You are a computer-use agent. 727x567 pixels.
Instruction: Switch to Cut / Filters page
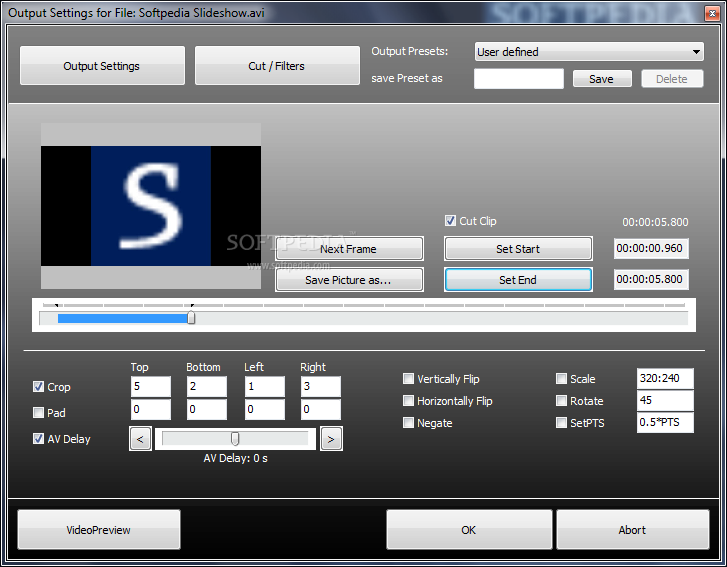tap(277, 65)
